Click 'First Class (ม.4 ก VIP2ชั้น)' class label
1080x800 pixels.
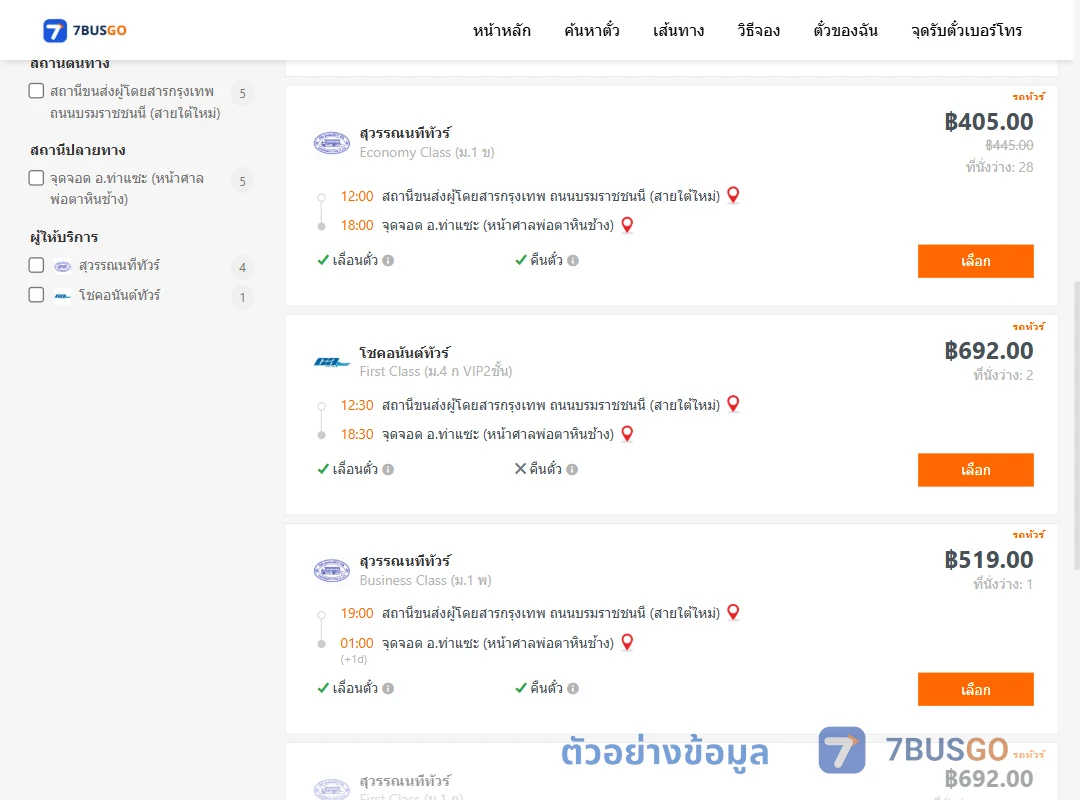pos(436,371)
